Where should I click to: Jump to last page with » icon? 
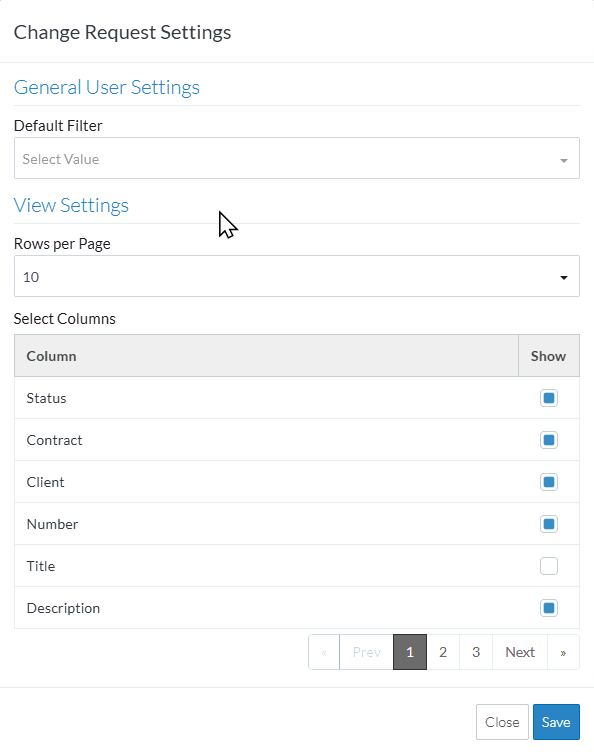pos(563,652)
